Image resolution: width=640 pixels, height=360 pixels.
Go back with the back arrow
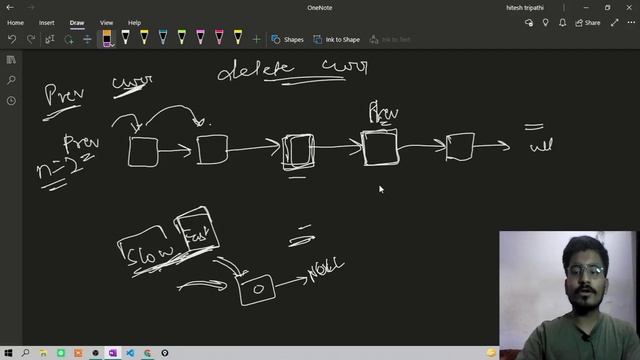pyautogui.click(x=10, y=7)
